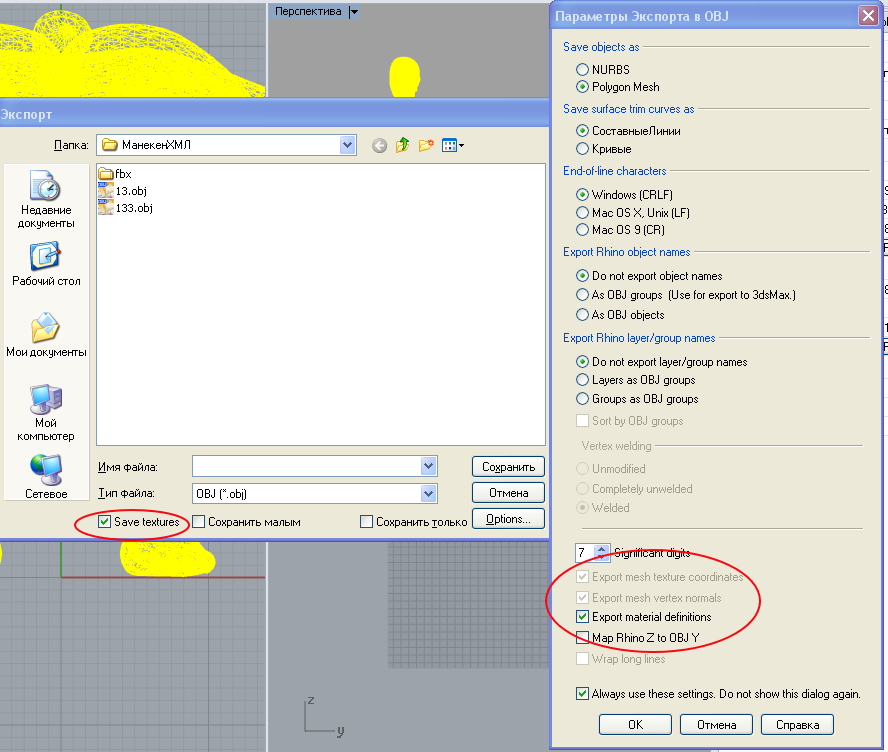Open My Documents (Мои документы) shortcut
The image size is (888, 752).
(46, 335)
